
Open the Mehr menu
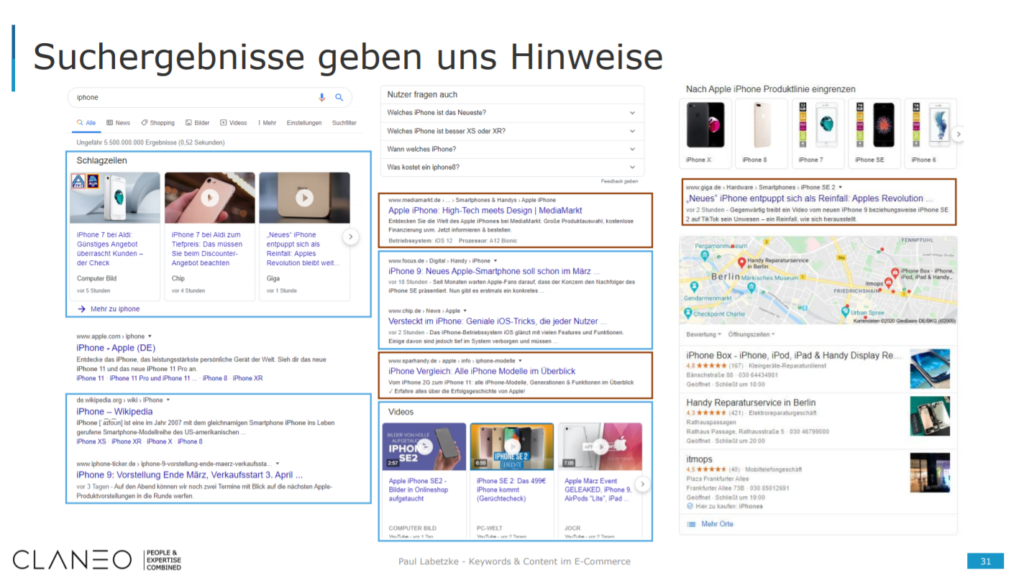(267, 123)
